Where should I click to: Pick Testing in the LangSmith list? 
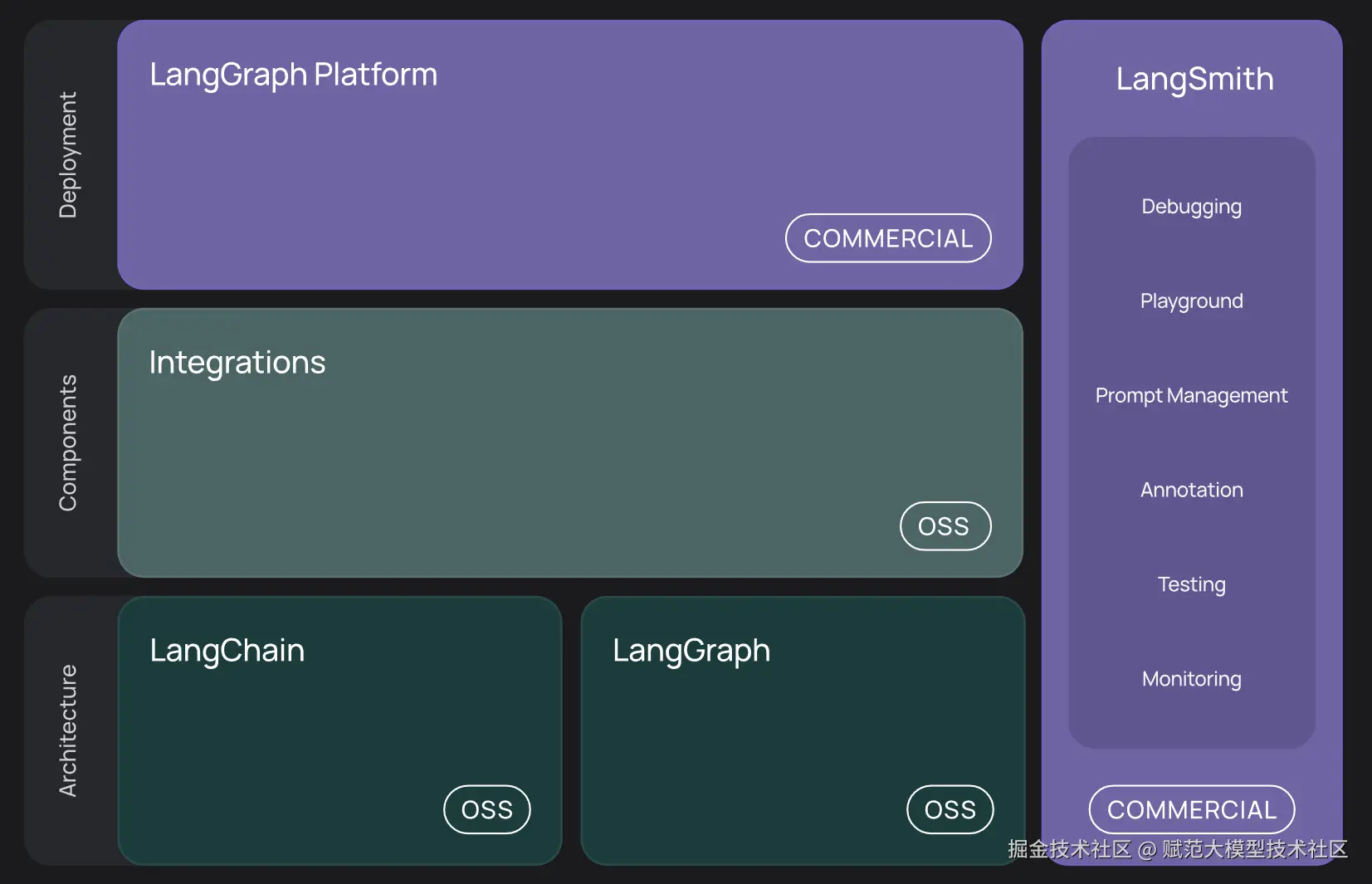point(1191,585)
